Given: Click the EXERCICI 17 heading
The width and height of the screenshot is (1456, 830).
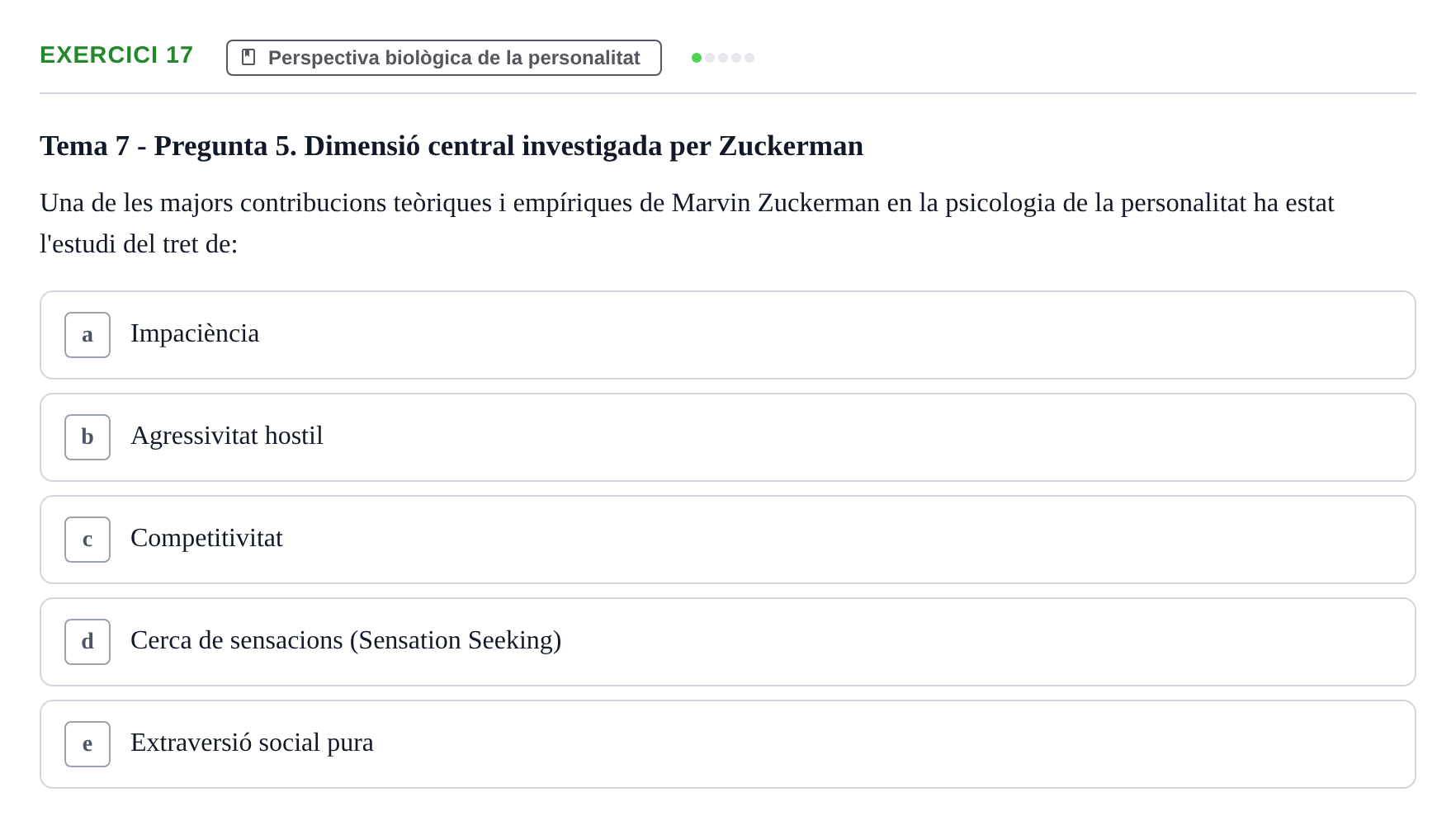Looking at the screenshot, I should [116, 54].
